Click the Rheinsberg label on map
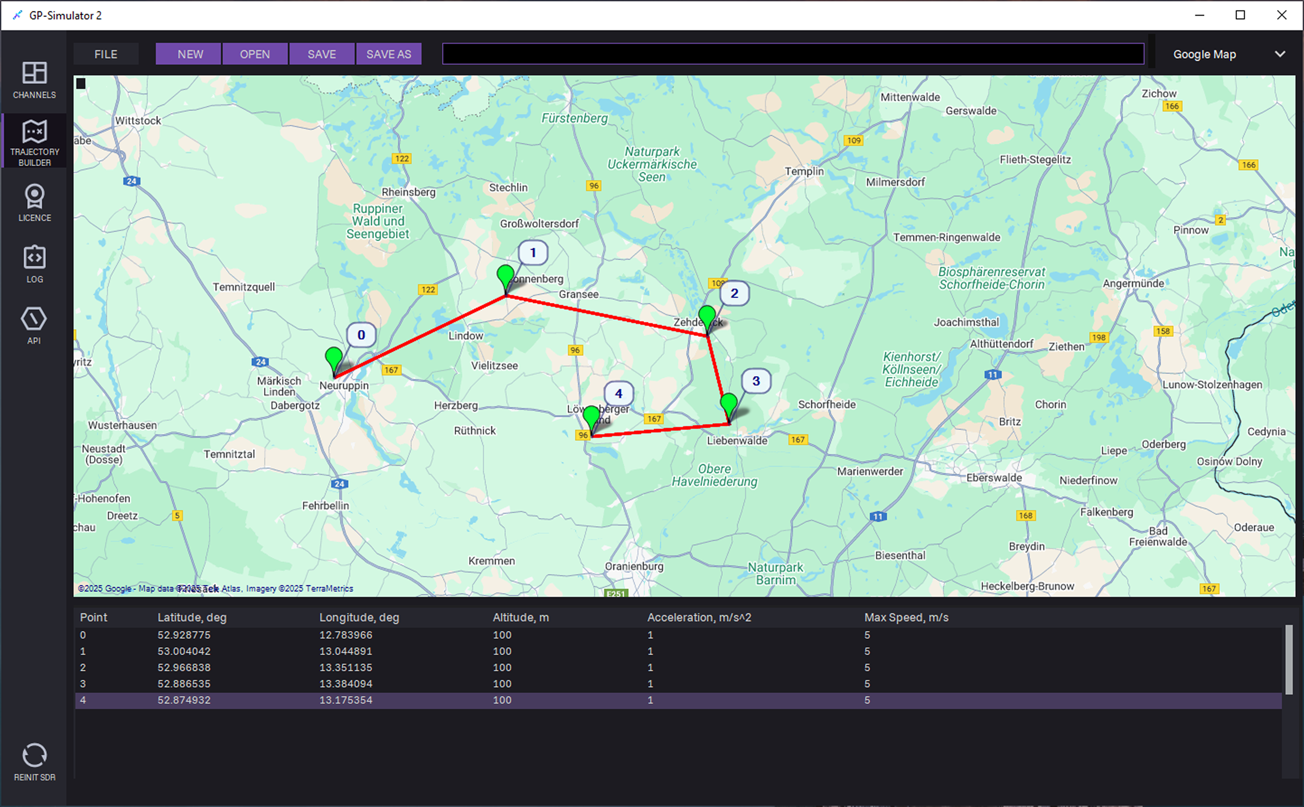Image resolution: width=1304 pixels, height=807 pixels. point(409,192)
